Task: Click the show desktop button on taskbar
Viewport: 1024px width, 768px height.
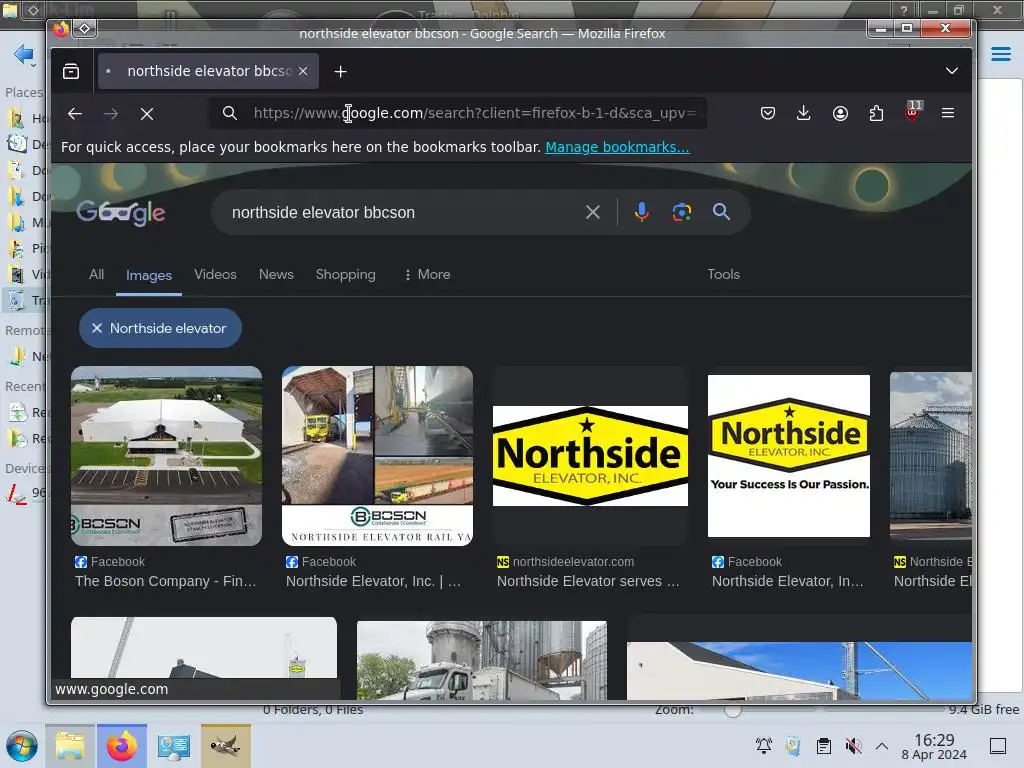Action: [x=998, y=746]
